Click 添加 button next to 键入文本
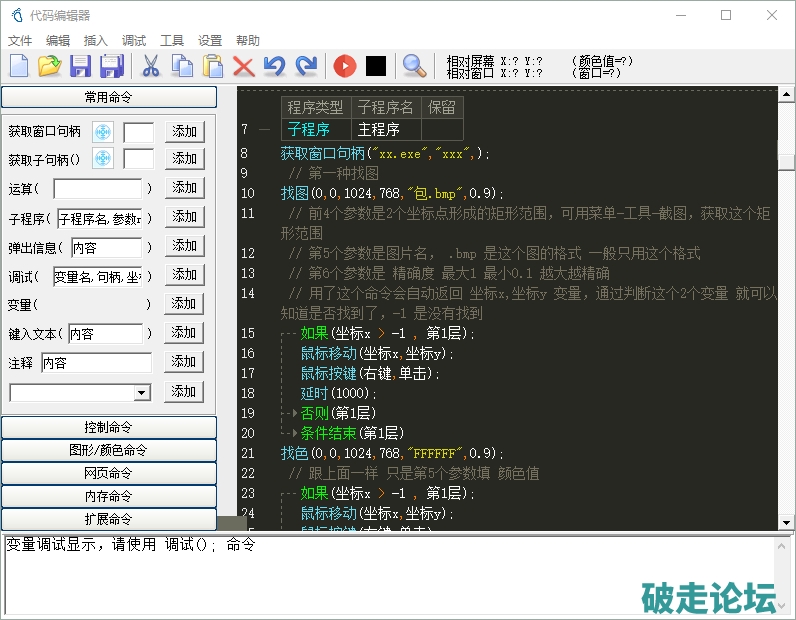The image size is (796, 620). point(184,333)
